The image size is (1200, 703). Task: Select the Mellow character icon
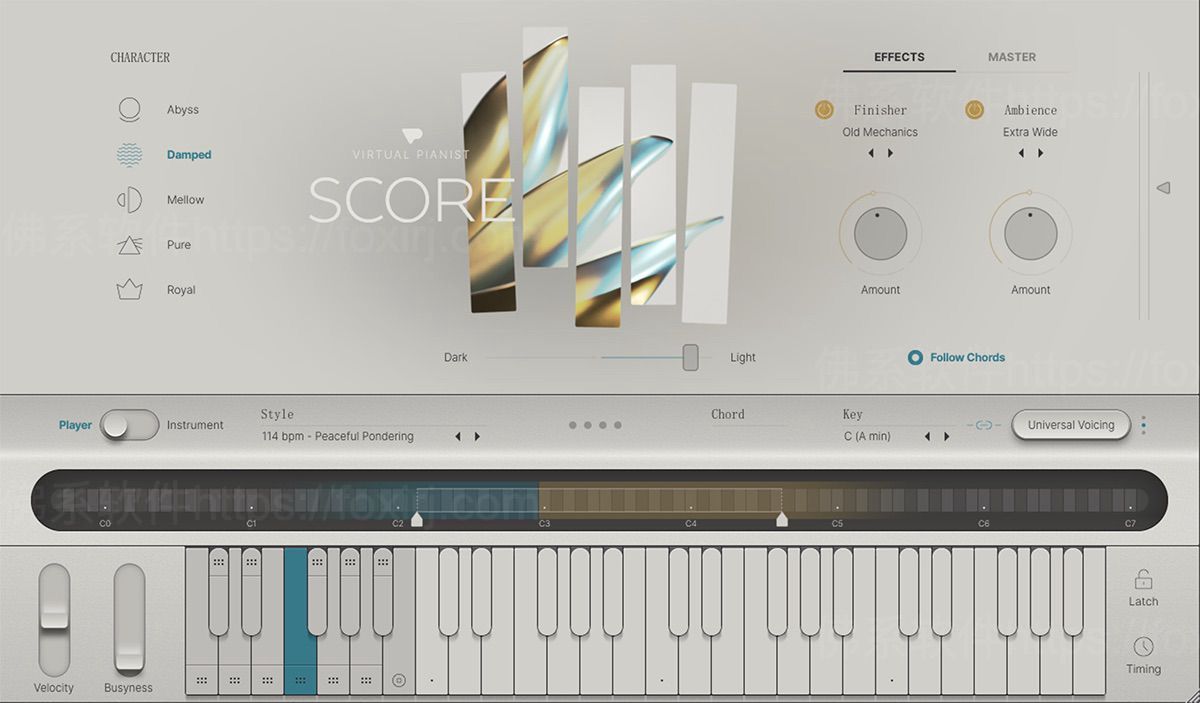130,200
